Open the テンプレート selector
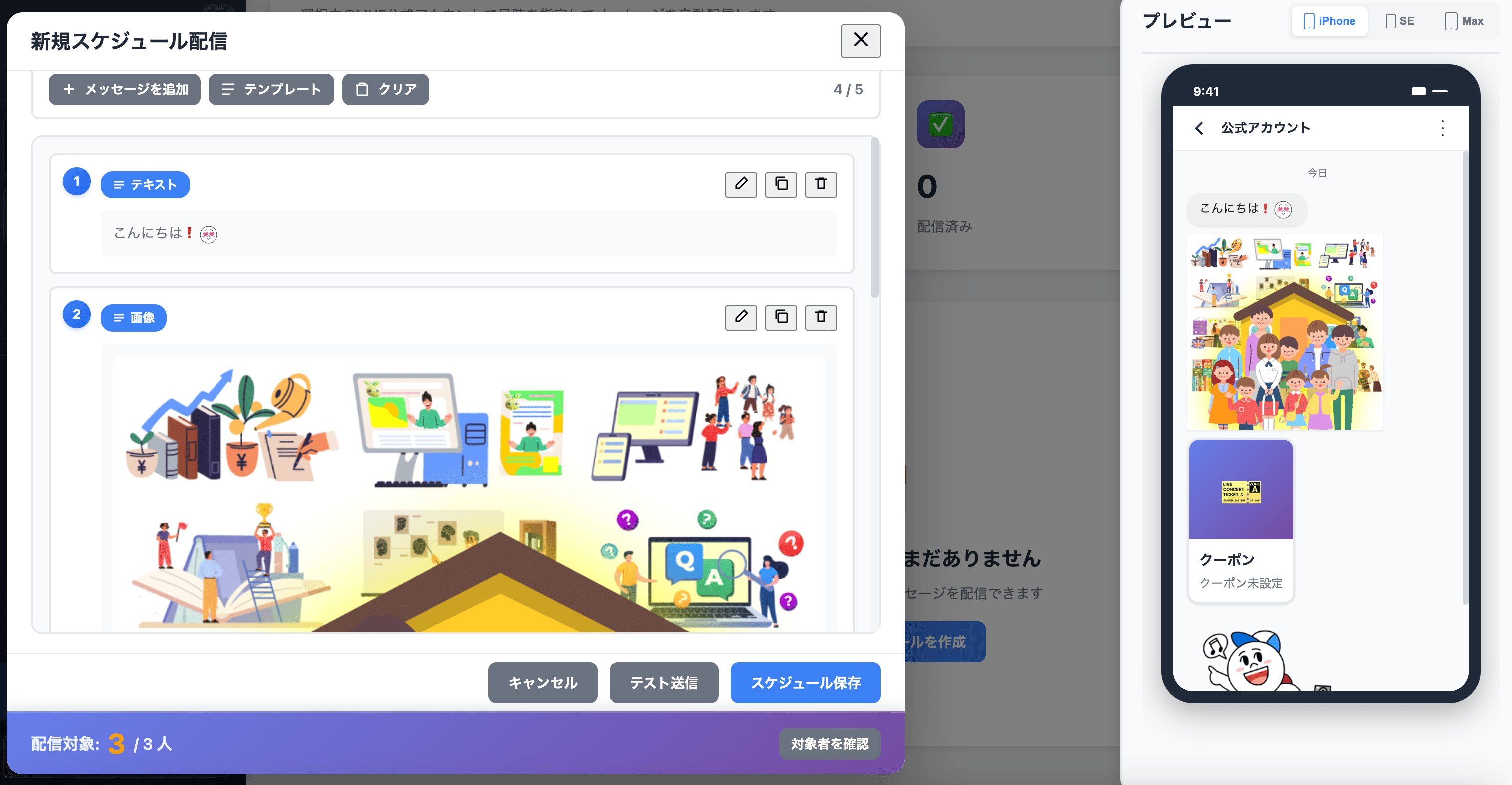The width and height of the screenshot is (1512, 785). click(271, 89)
